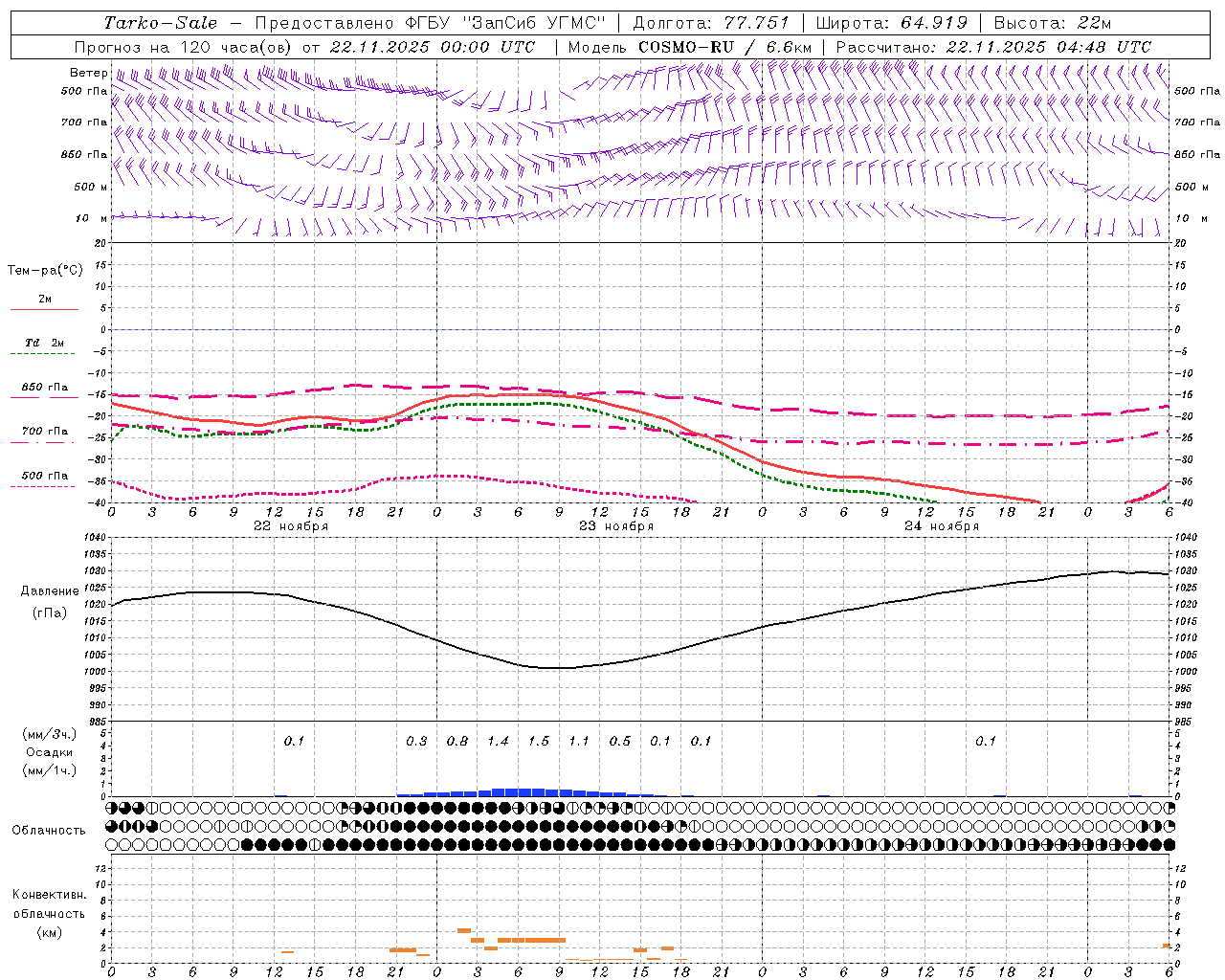Click the Ветер wind panel label
Screen dimensions: 1225x980
click(x=88, y=73)
